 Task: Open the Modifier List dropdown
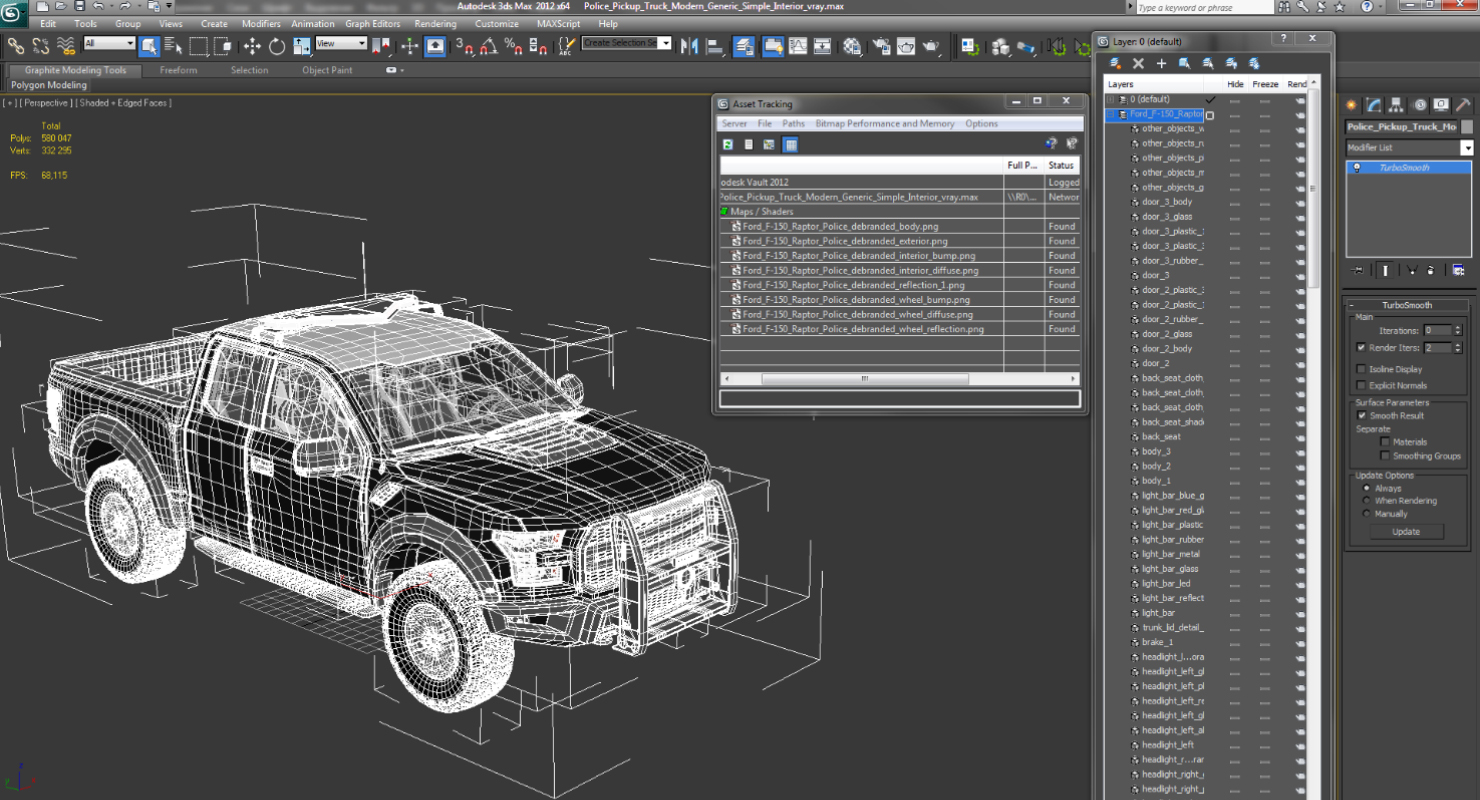tap(1467, 148)
